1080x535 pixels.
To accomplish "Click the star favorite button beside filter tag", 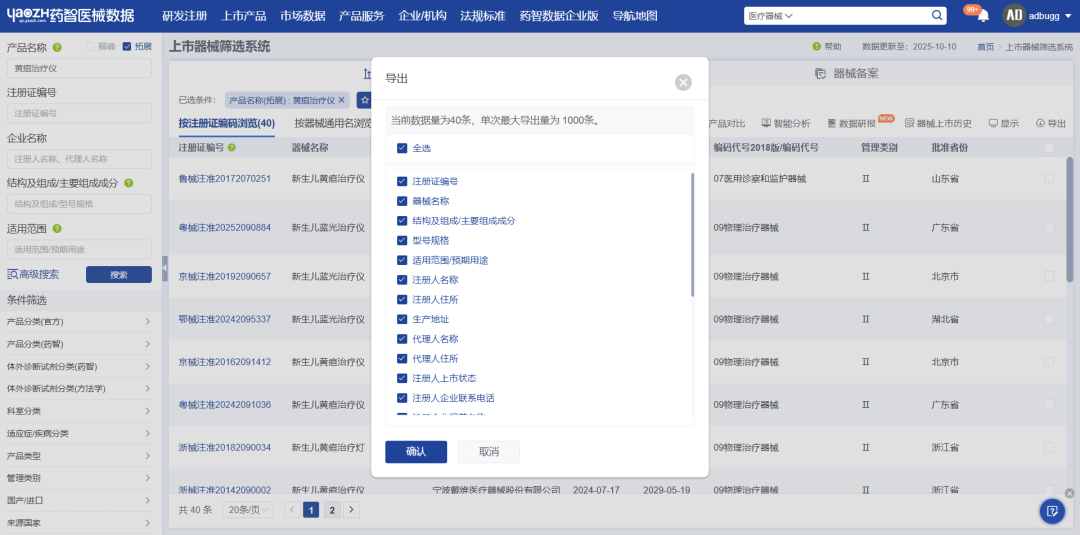I will [x=365, y=100].
